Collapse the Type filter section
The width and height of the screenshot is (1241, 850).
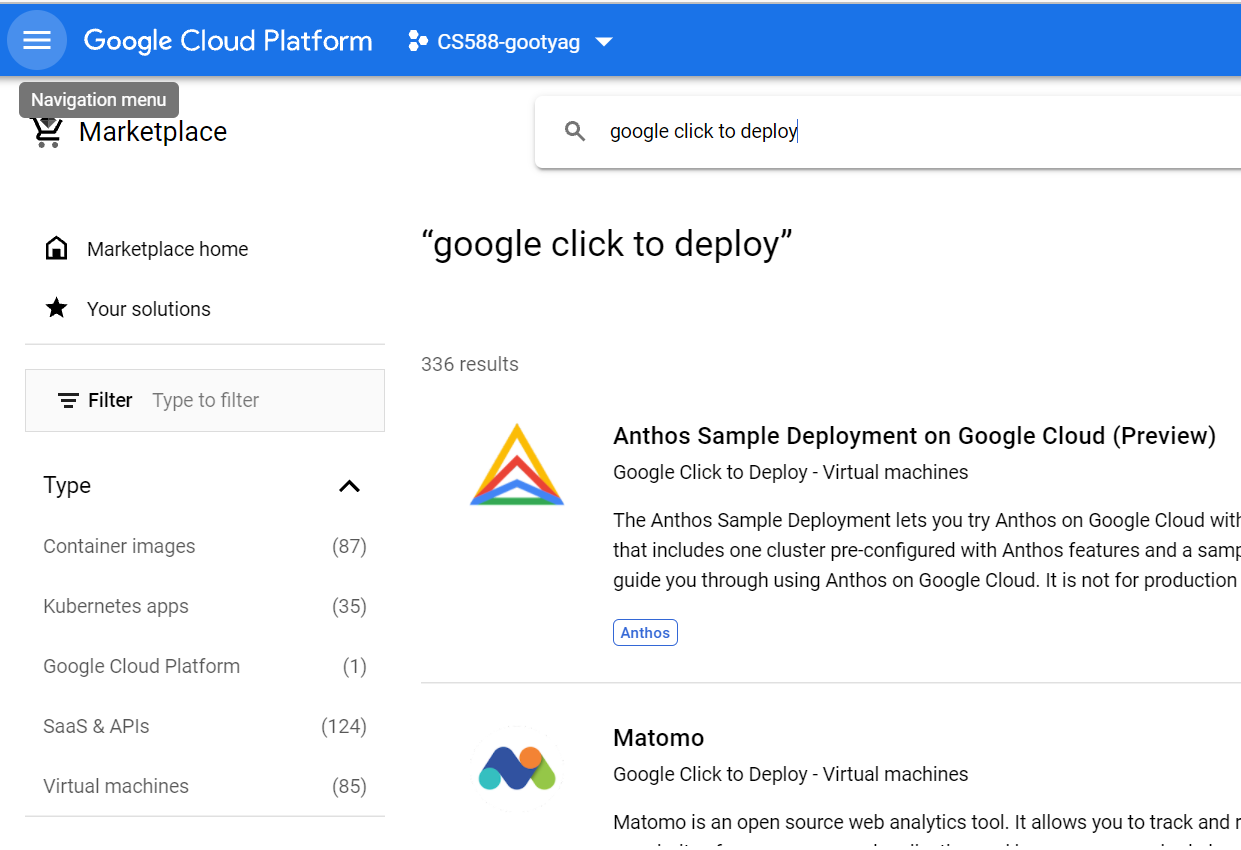[x=349, y=486]
